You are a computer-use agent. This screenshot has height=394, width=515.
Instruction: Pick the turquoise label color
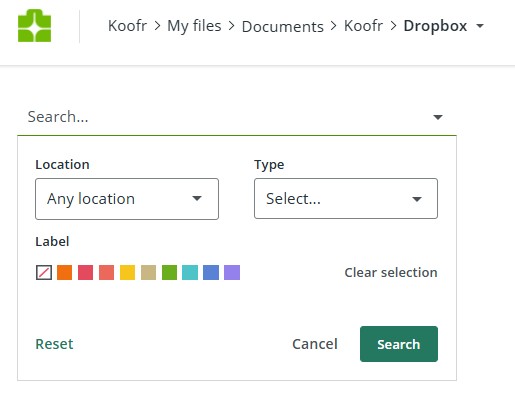pyautogui.click(x=190, y=272)
